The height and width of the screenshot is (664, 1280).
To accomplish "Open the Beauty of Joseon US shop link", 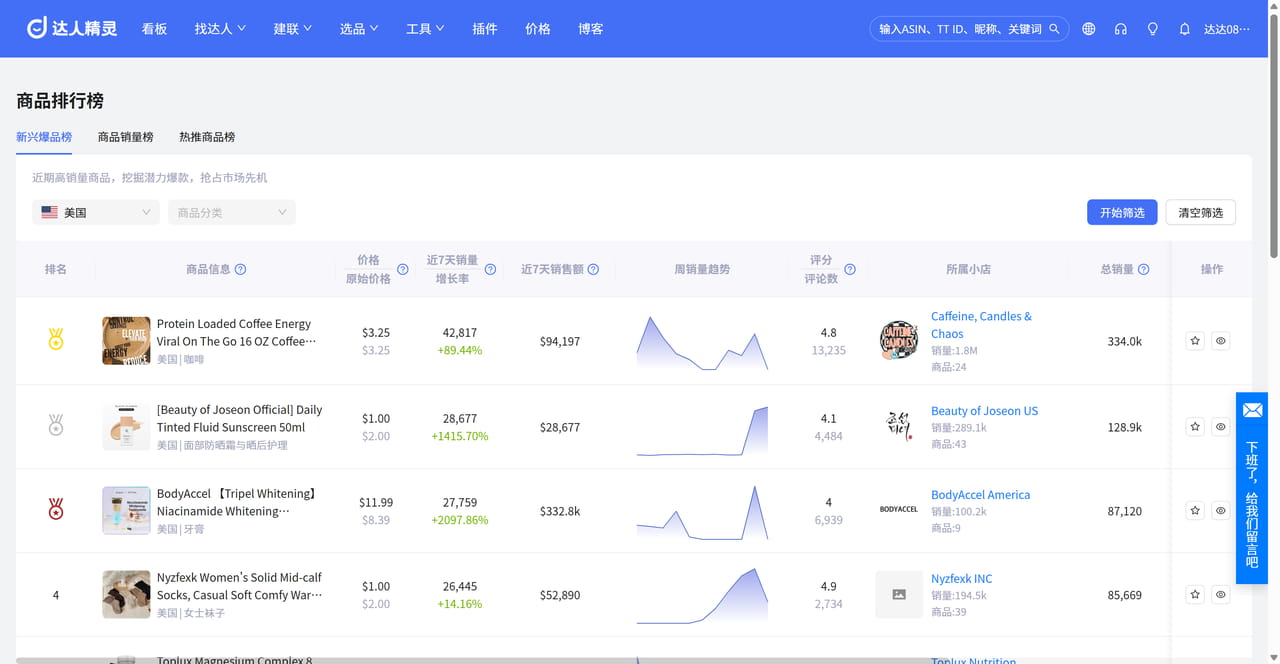I will [x=984, y=410].
